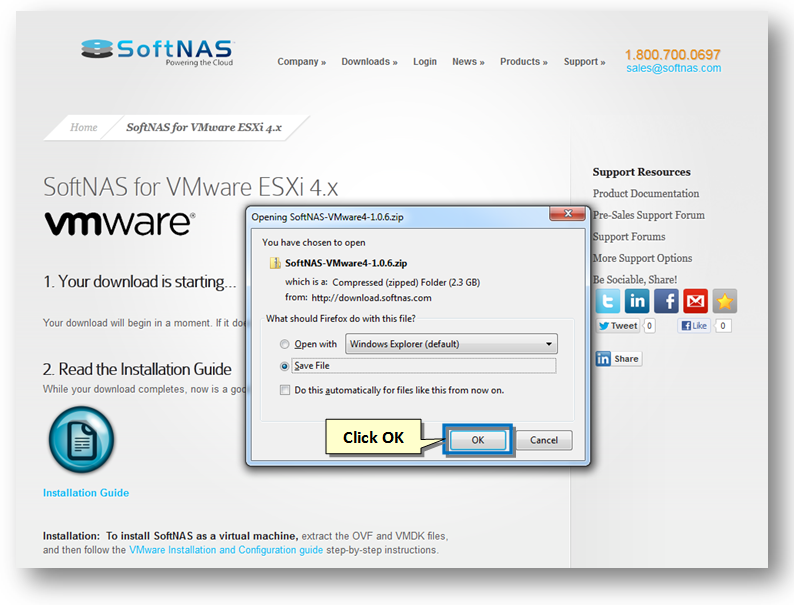The image size is (794, 605).
Task: Select the Save File radio button
Action: 285,366
